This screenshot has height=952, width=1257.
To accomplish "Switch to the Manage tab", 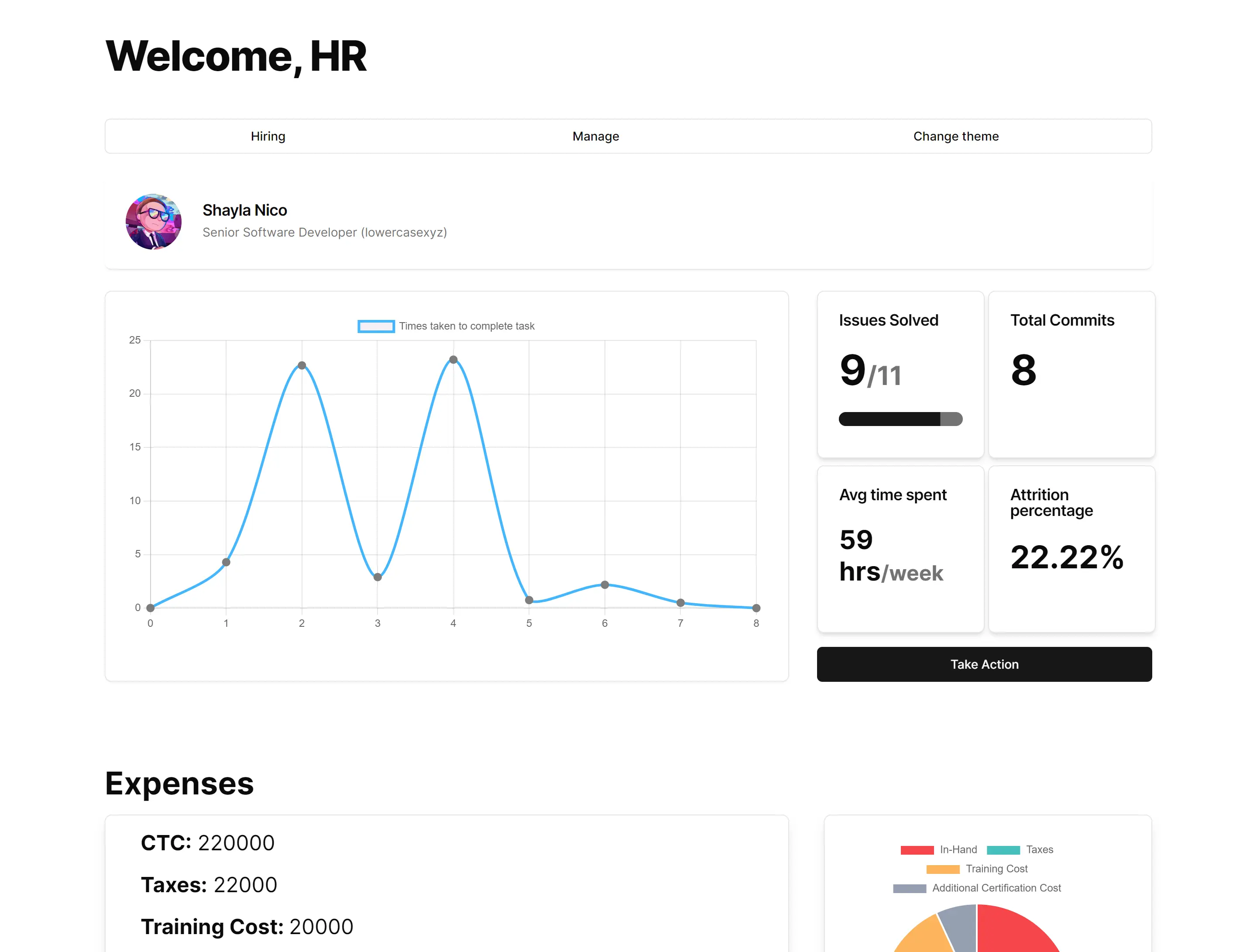I will point(595,137).
